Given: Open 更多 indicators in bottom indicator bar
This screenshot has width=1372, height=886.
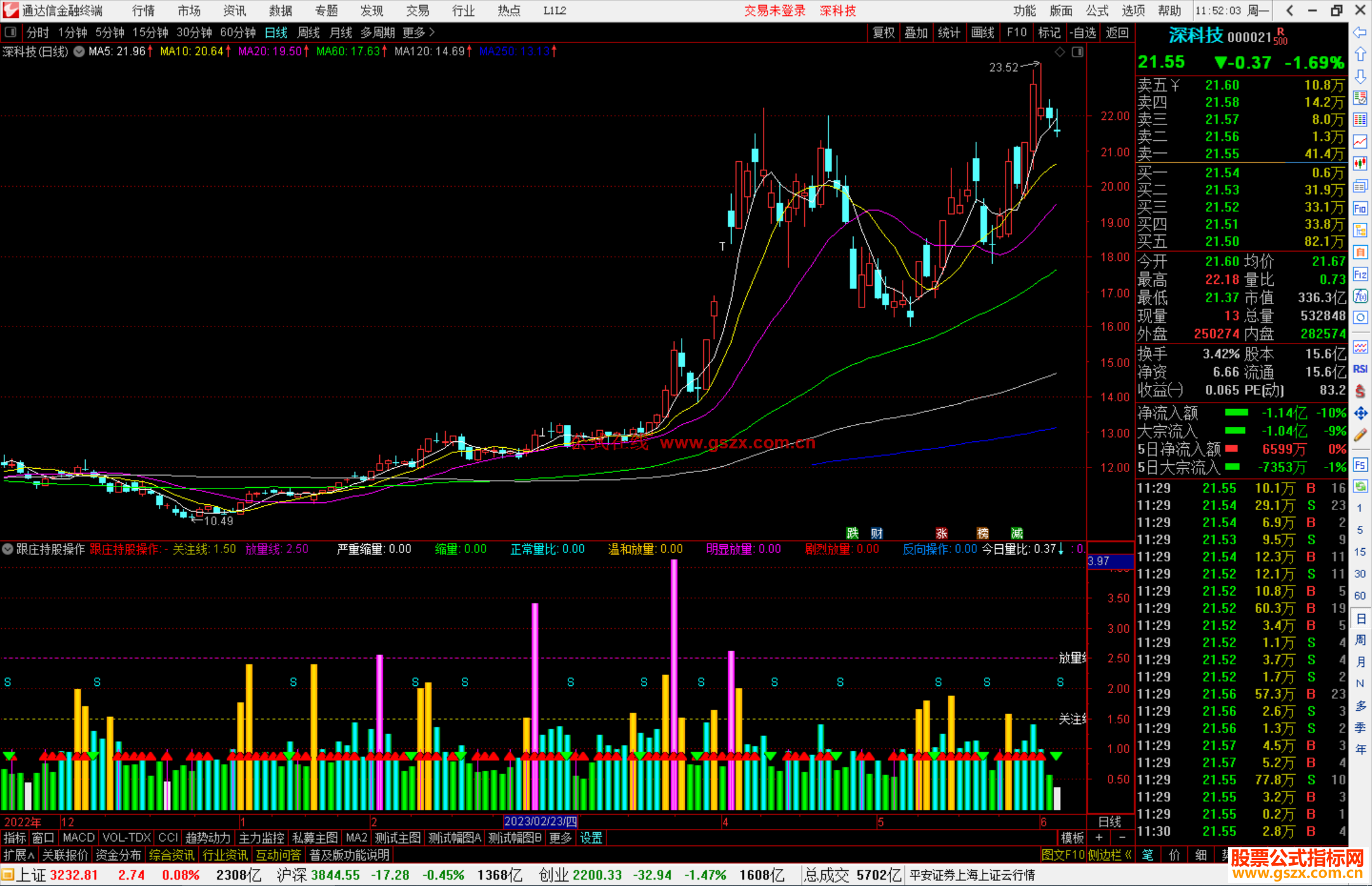Looking at the screenshot, I should click(560, 838).
